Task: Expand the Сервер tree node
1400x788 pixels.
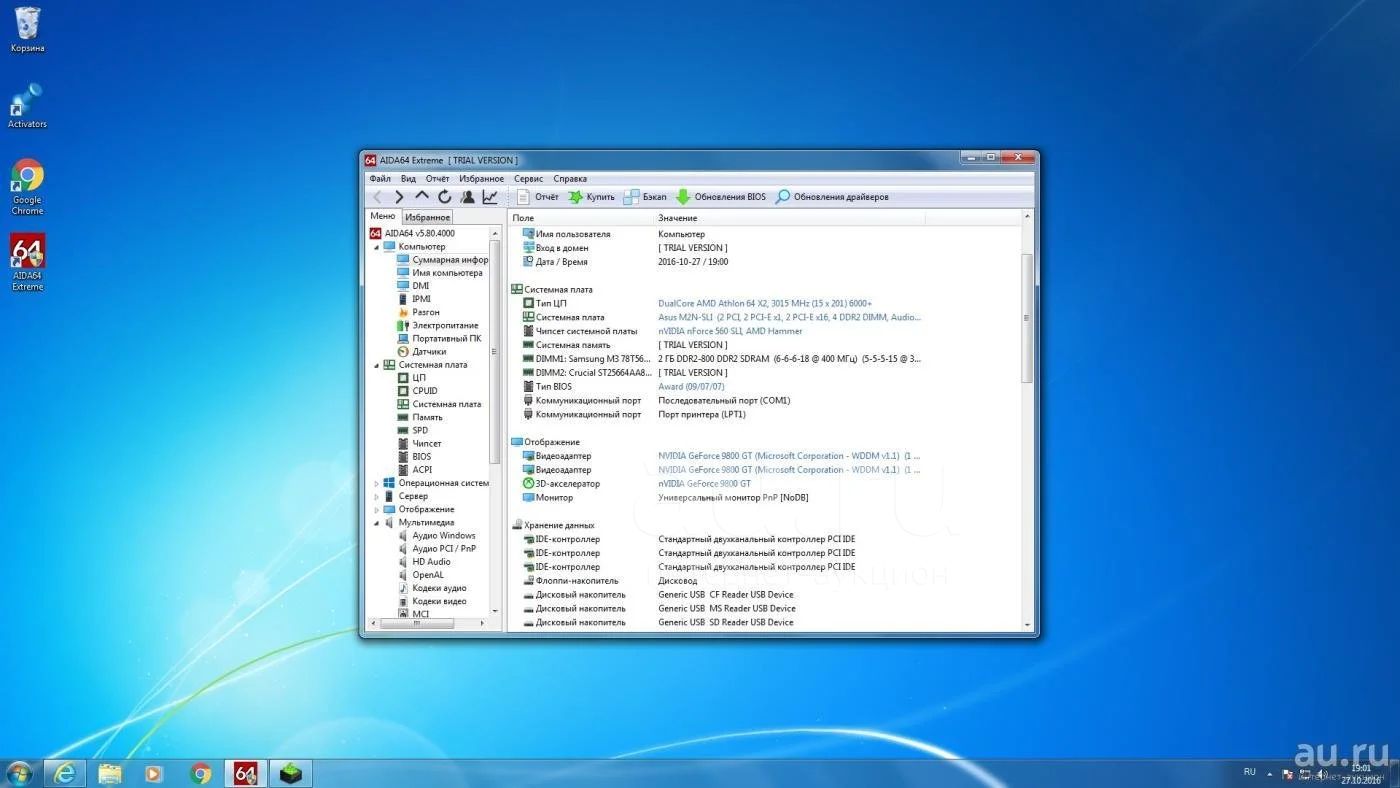Action: tap(377, 496)
